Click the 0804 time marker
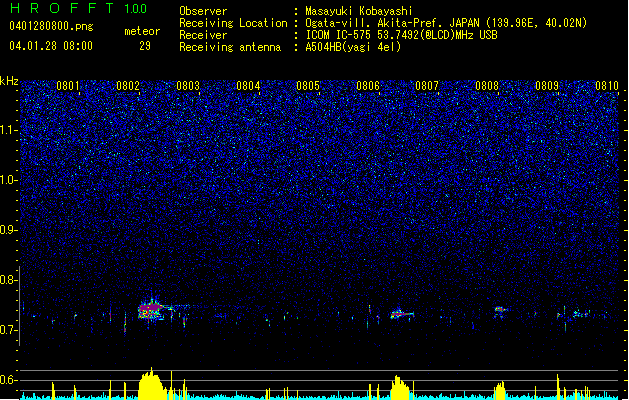Screen dimensions: 629x400 pyautogui.click(x=248, y=85)
